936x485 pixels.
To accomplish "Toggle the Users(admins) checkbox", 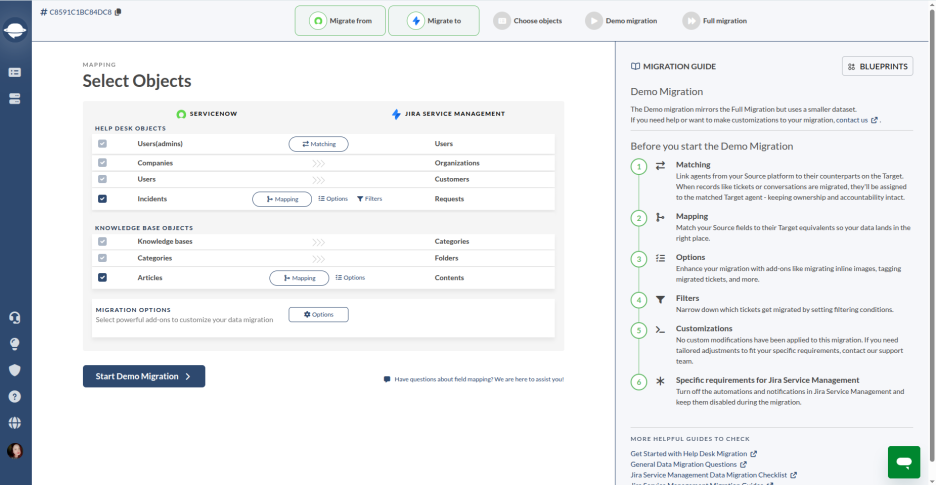I will [x=103, y=144].
